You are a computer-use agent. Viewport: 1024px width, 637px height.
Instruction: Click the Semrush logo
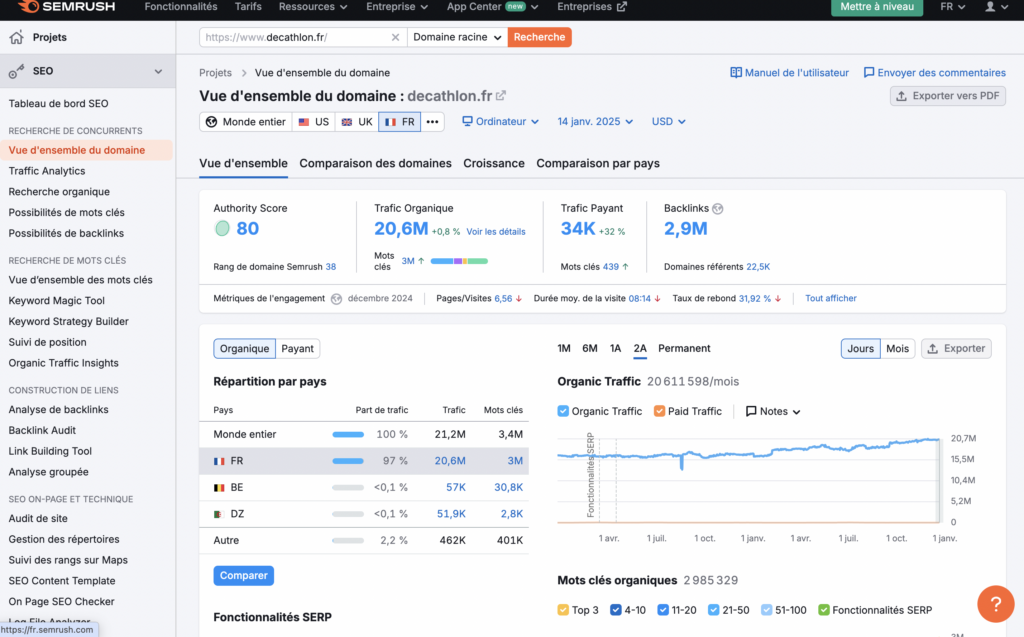pyautogui.click(x=67, y=7)
